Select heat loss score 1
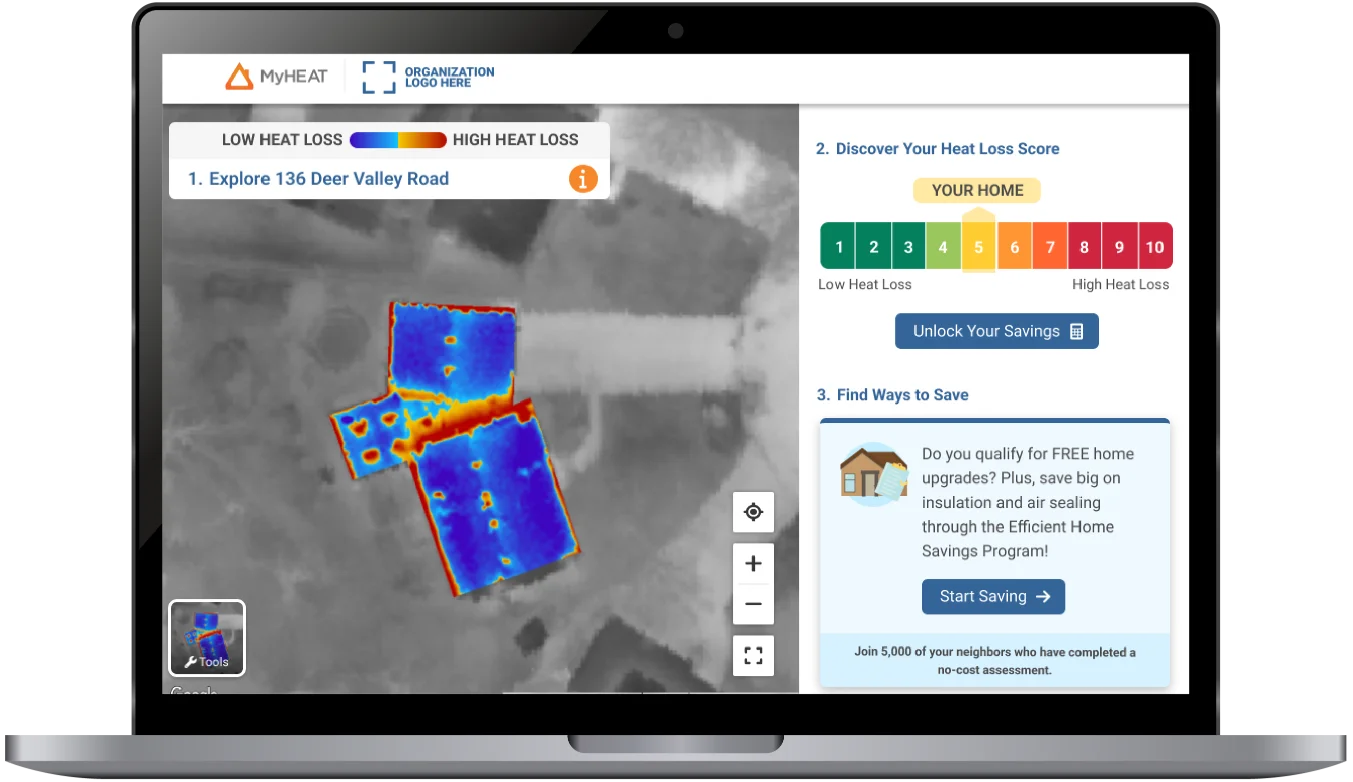 coord(838,247)
